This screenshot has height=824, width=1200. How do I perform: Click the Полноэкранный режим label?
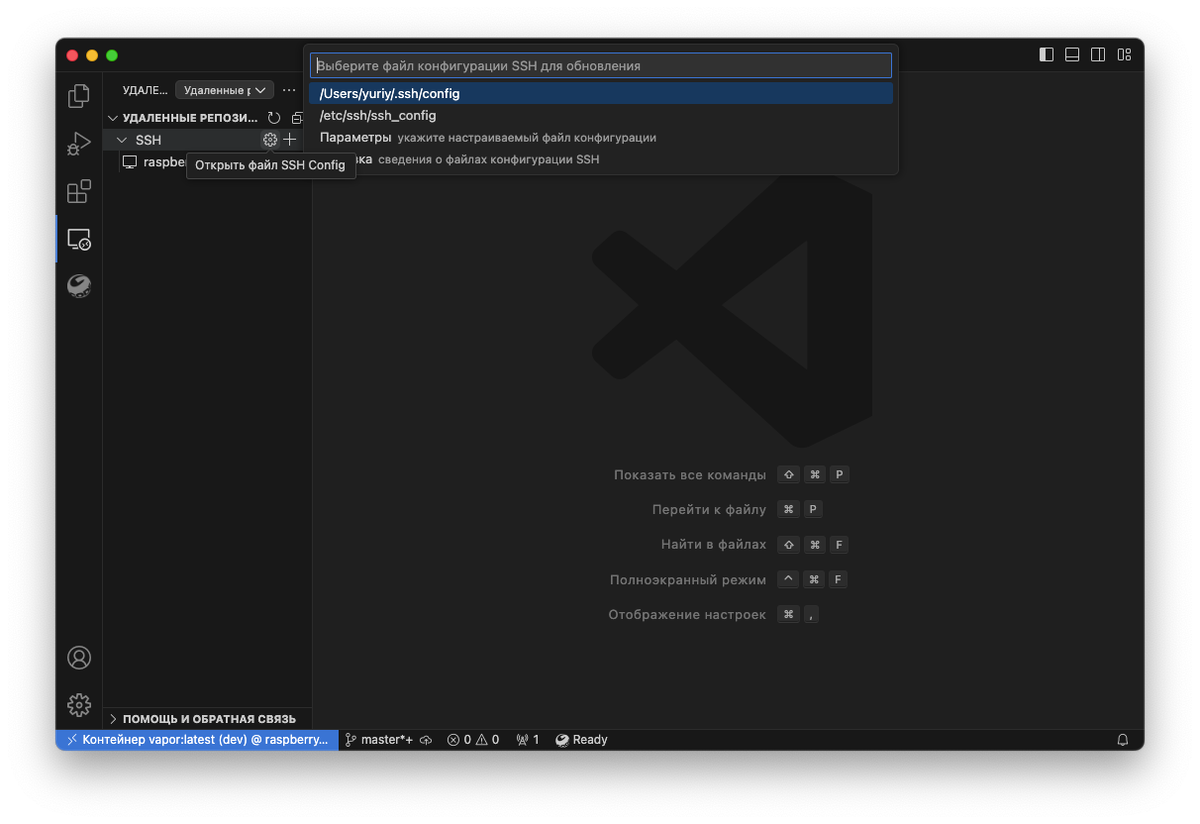(688, 579)
